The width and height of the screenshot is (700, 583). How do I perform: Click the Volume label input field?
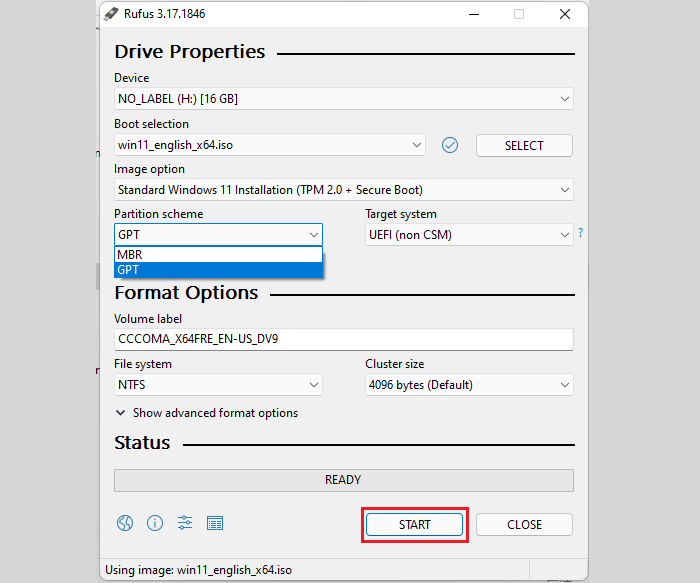[344, 339]
